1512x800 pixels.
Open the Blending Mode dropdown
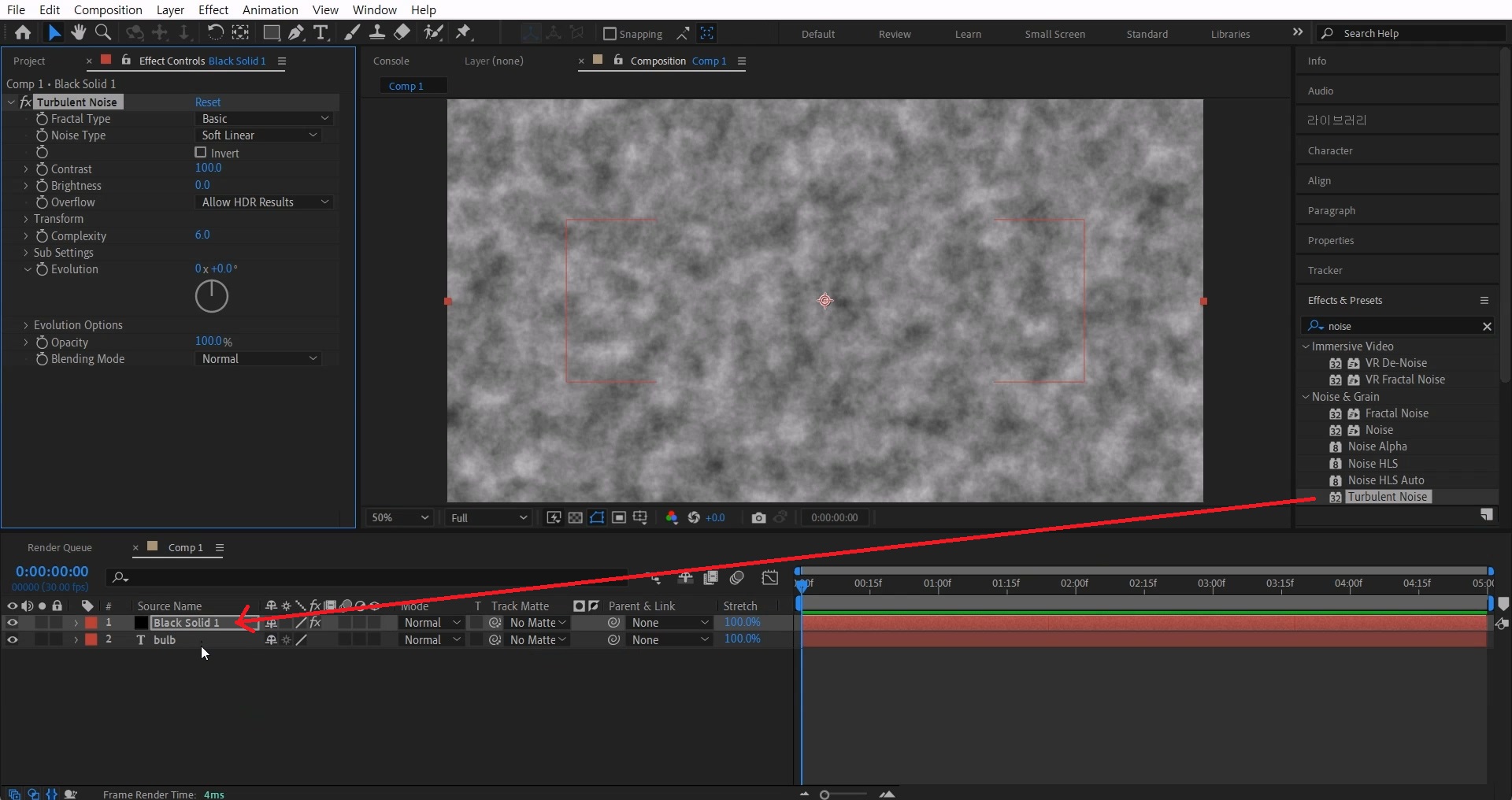pyautogui.click(x=258, y=359)
